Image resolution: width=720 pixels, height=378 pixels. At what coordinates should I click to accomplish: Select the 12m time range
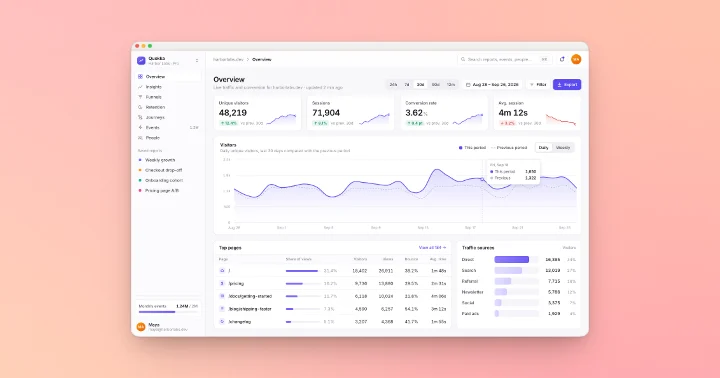click(451, 85)
